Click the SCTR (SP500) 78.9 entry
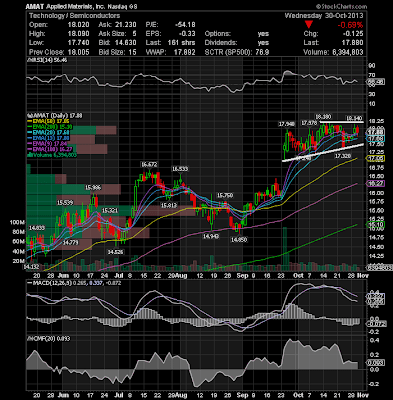393x400 pixels. coord(237,52)
